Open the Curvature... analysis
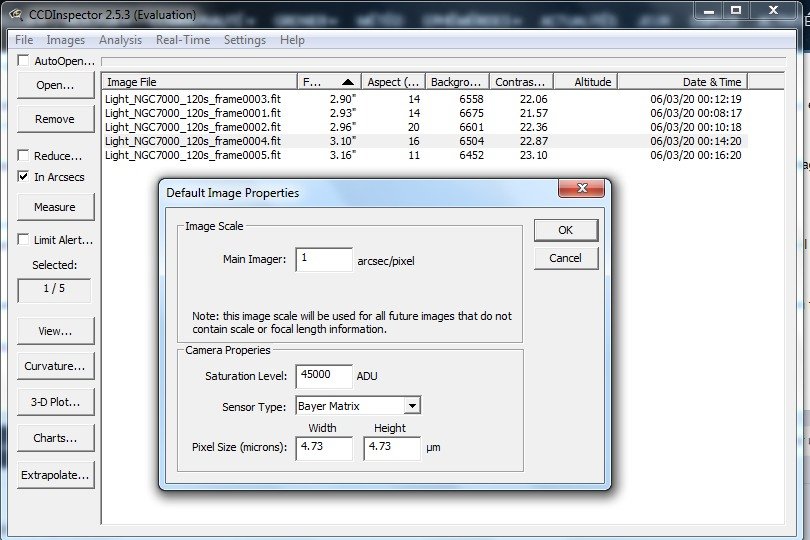The image size is (810, 540). pos(55,366)
